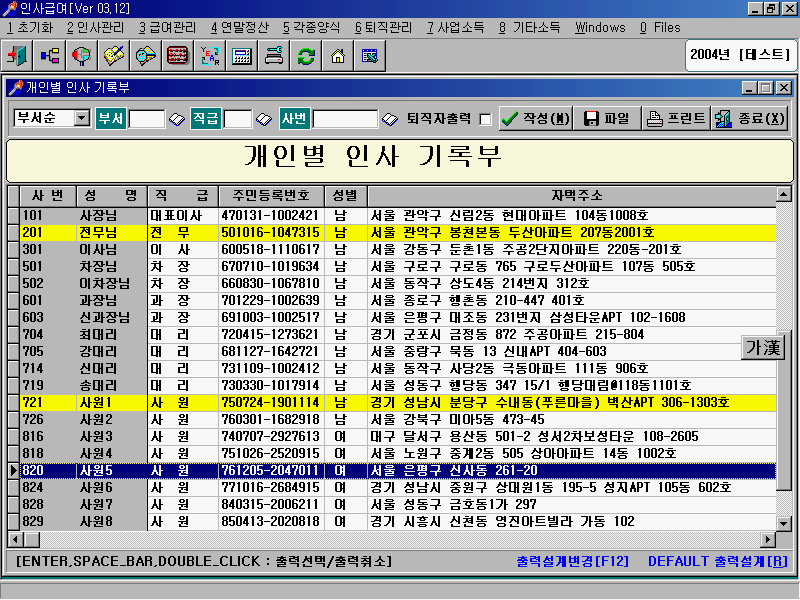
Task: Click the book lookup icon next to 부서
Action: pyautogui.click(x=176, y=119)
